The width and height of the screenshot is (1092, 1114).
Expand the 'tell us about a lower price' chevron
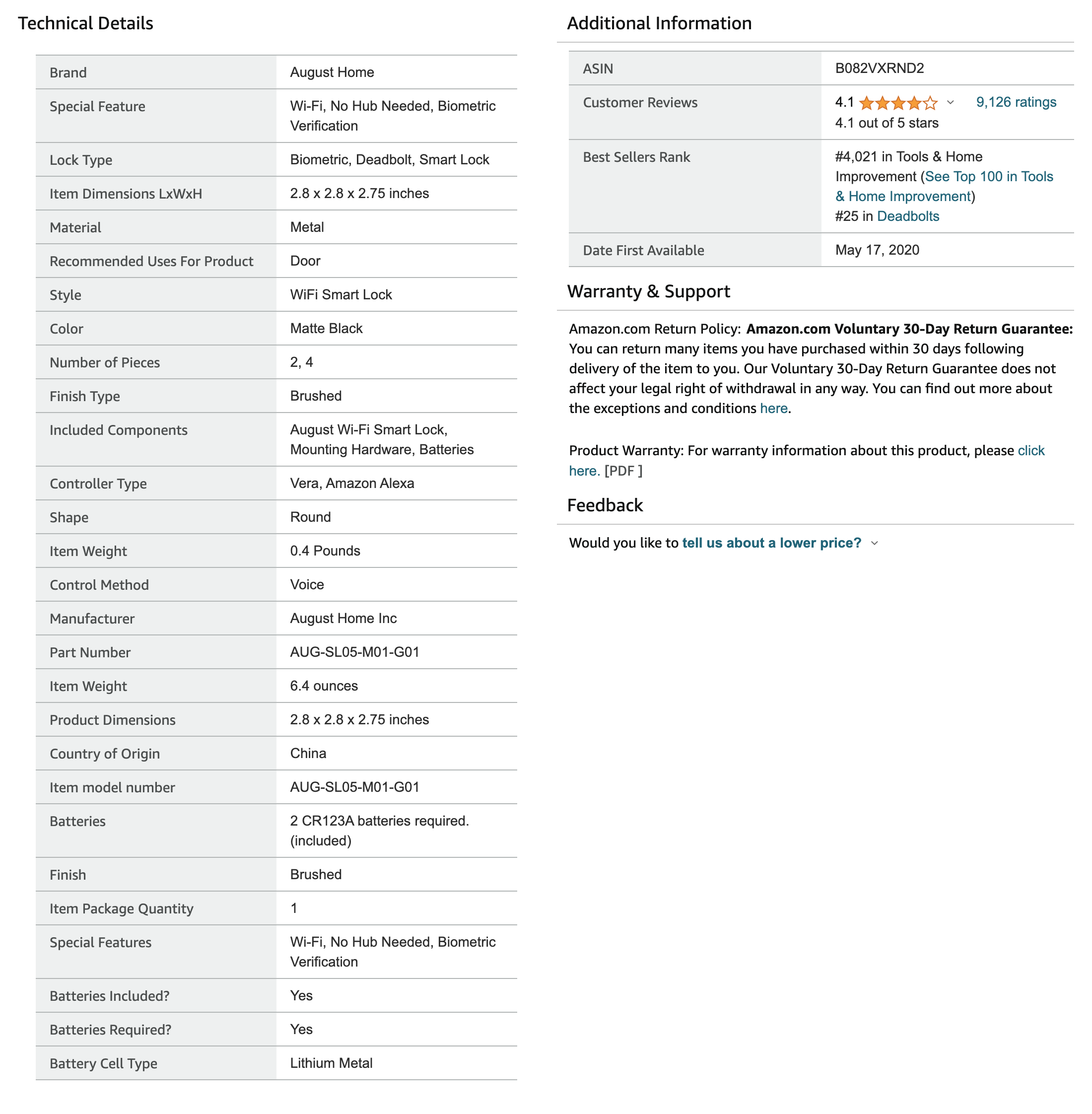point(875,543)
